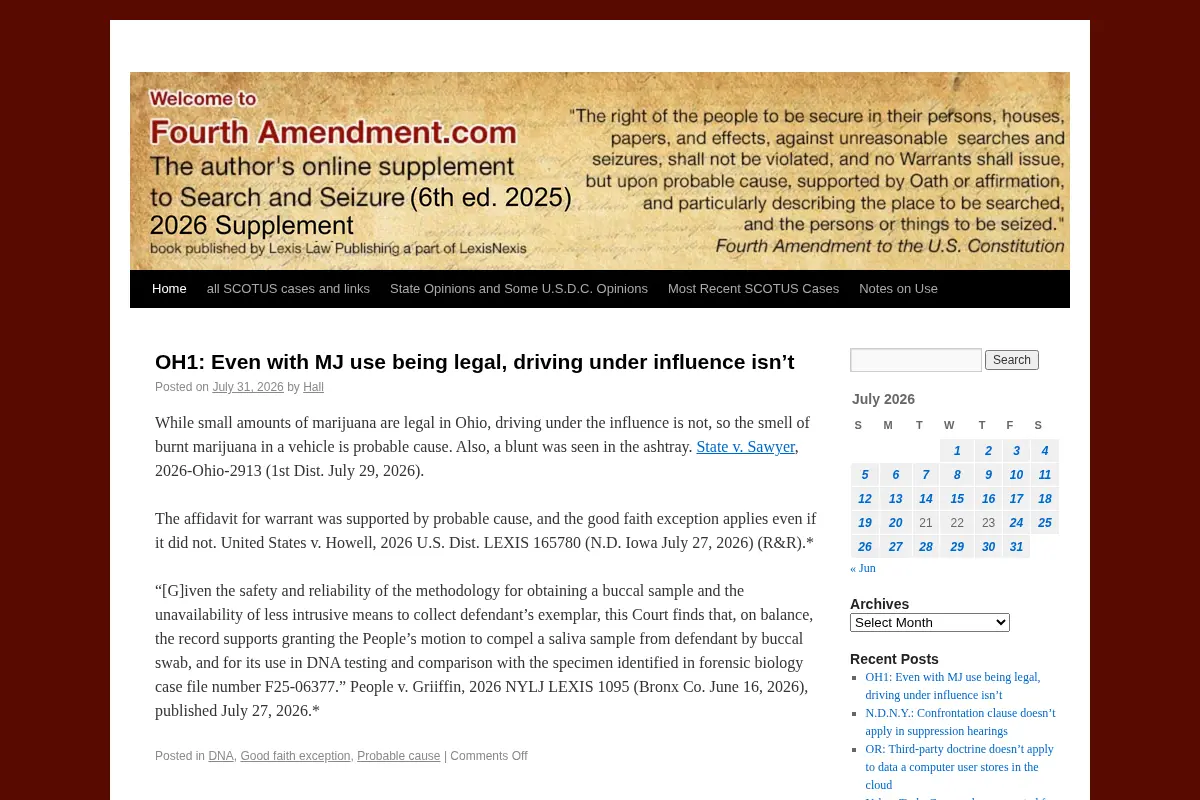The height and width of the screenshot is (800, 1200).
Task: Open calendar posts for July 12
Action: pyautogui.click(x=865, y=499)
